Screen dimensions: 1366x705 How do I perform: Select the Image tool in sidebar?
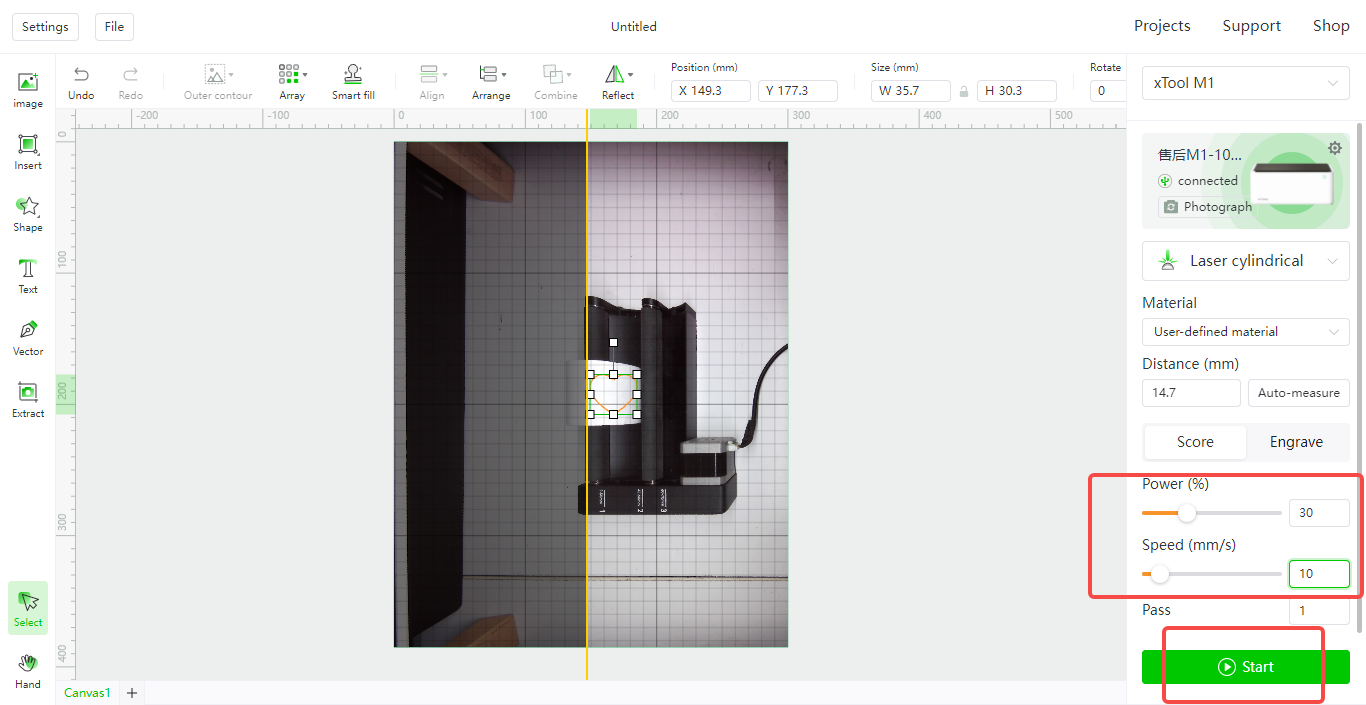point(28,89)
